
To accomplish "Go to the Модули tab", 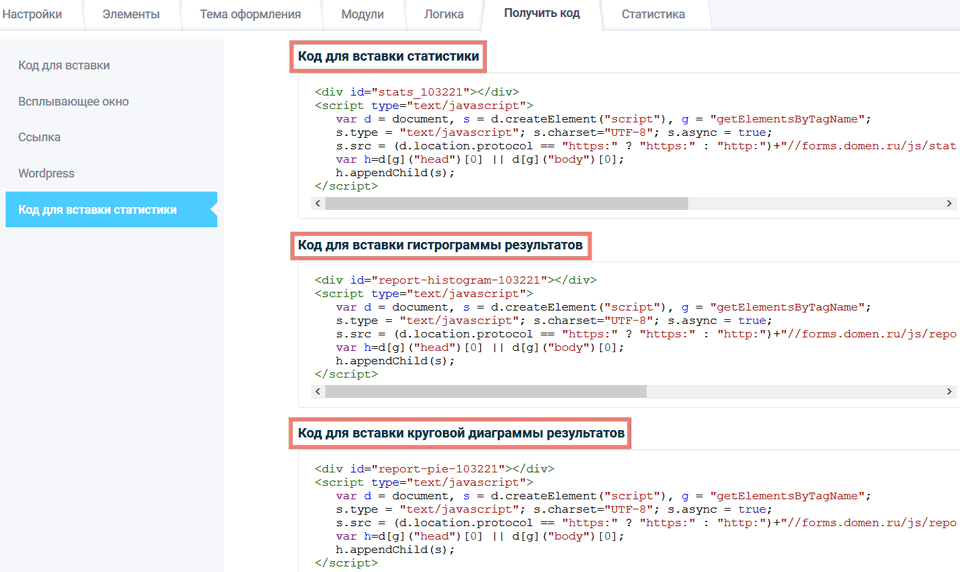I will (362, 15).
